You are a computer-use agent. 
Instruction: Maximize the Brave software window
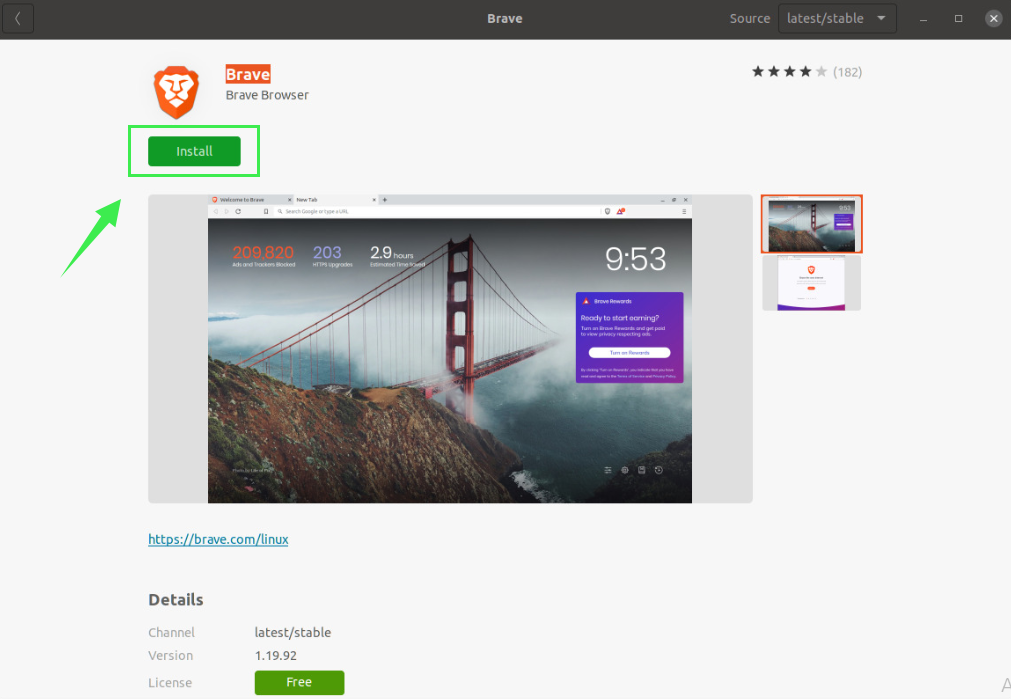pyautogui.click(x=959, y=19)
